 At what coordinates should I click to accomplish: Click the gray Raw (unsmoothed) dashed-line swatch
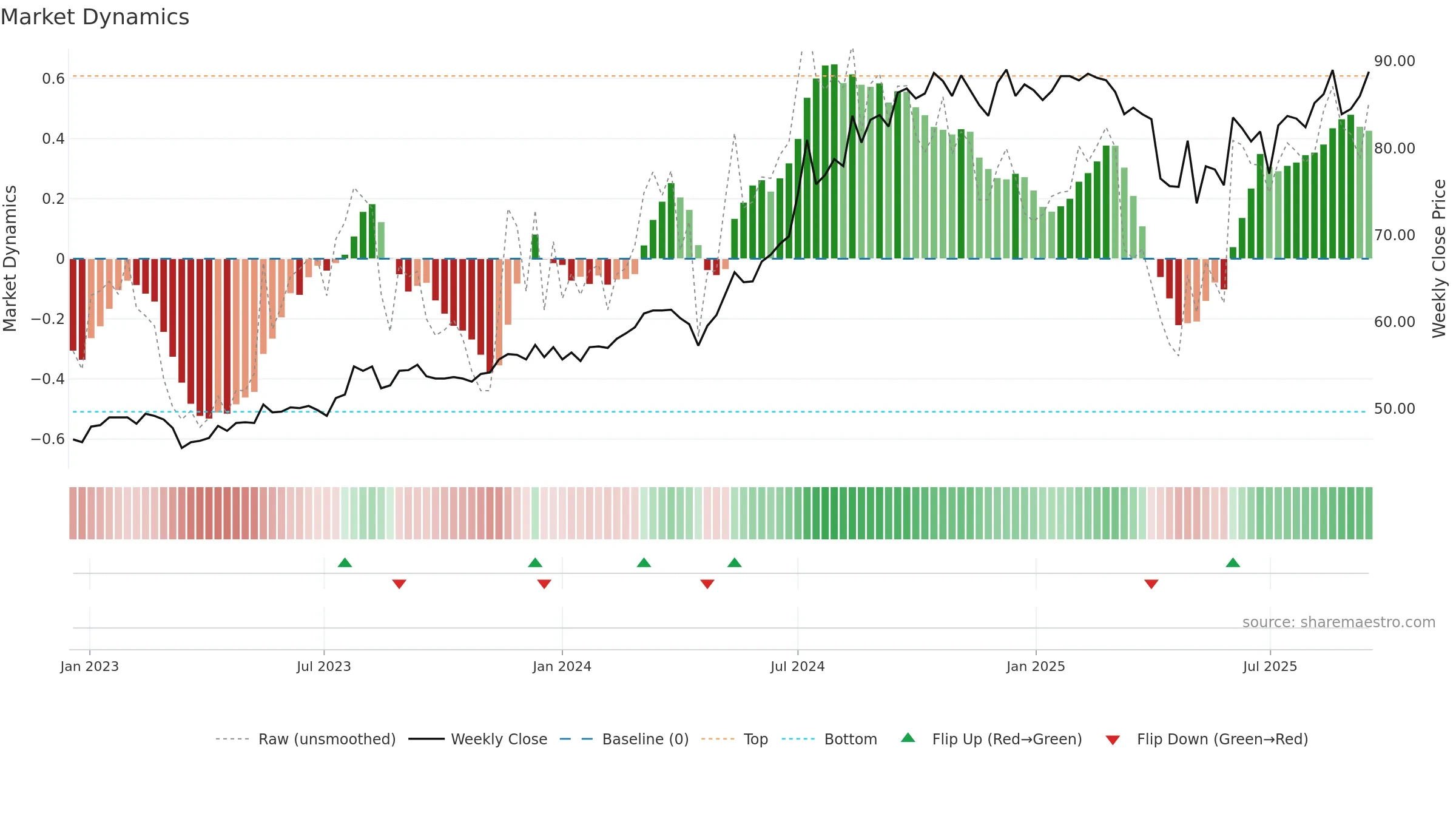tap(232, 739)
